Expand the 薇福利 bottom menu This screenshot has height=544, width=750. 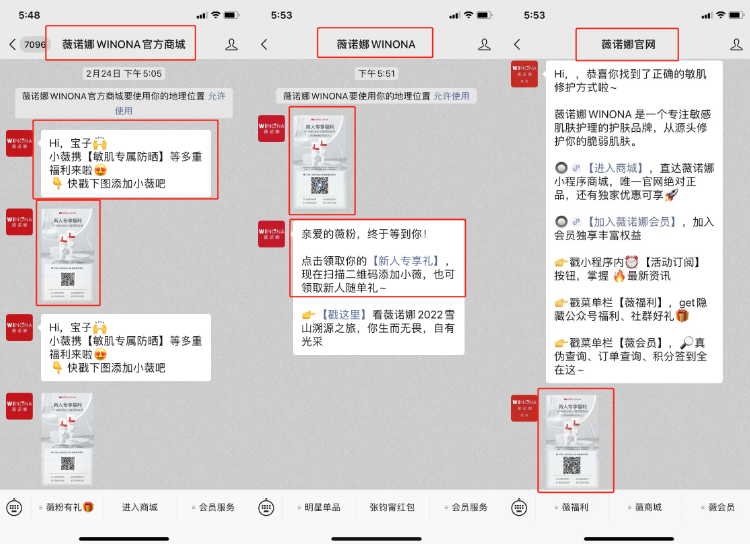(572, 507)
